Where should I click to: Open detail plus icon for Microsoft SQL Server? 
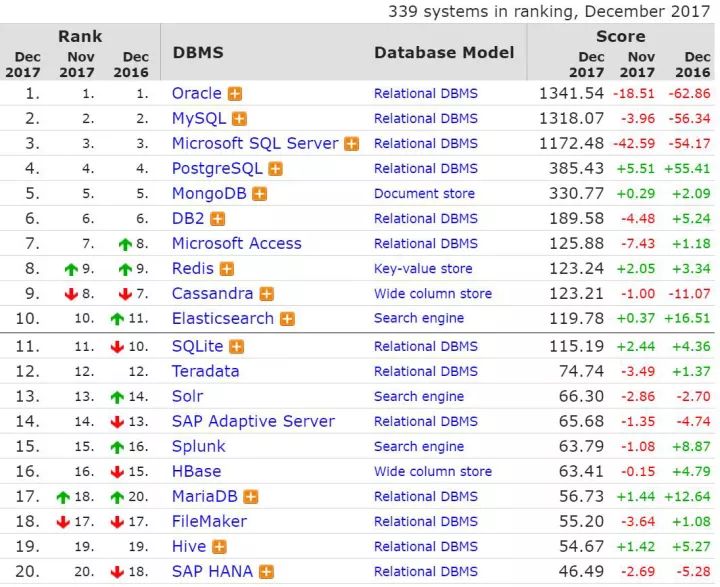click(352, 144)
